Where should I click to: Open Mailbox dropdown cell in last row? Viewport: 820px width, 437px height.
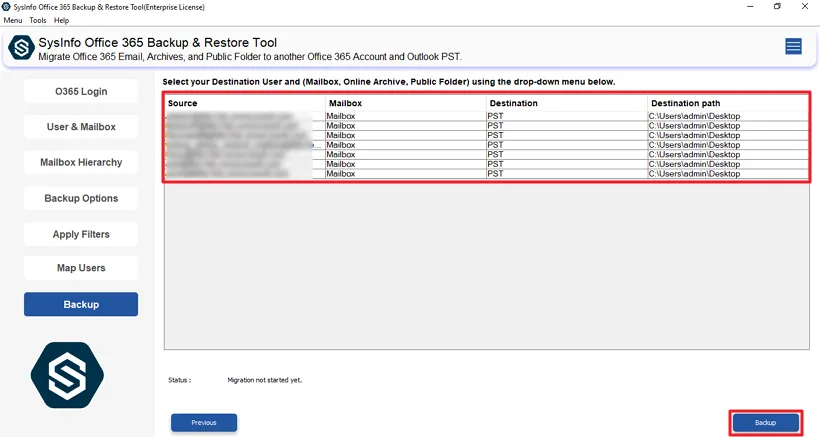point(405,174)
